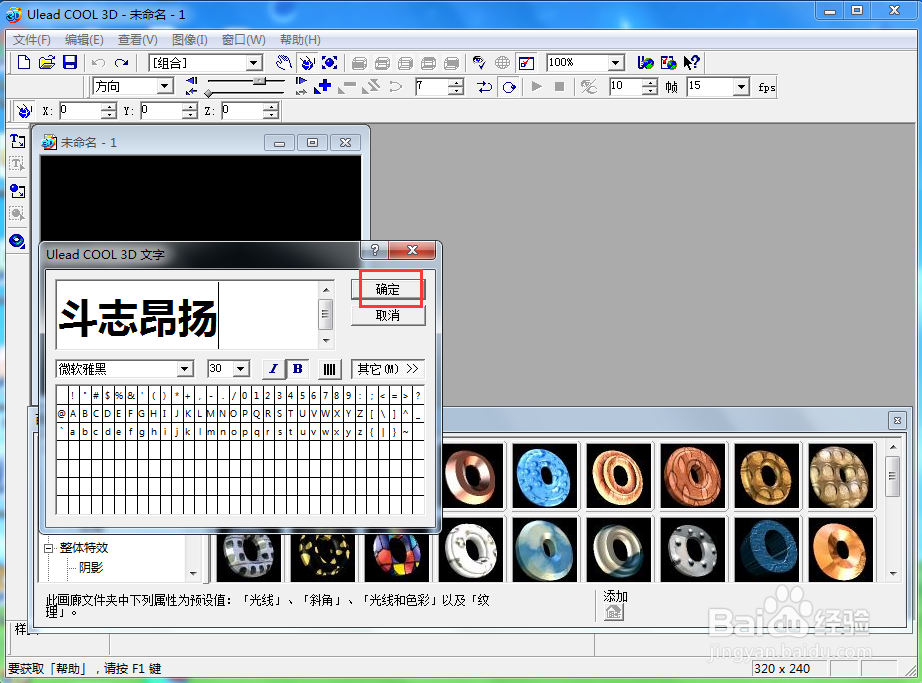Increase the total frames stepper value 10
Viewport: 922px width, 683px height.
click(x=649, y=83)
